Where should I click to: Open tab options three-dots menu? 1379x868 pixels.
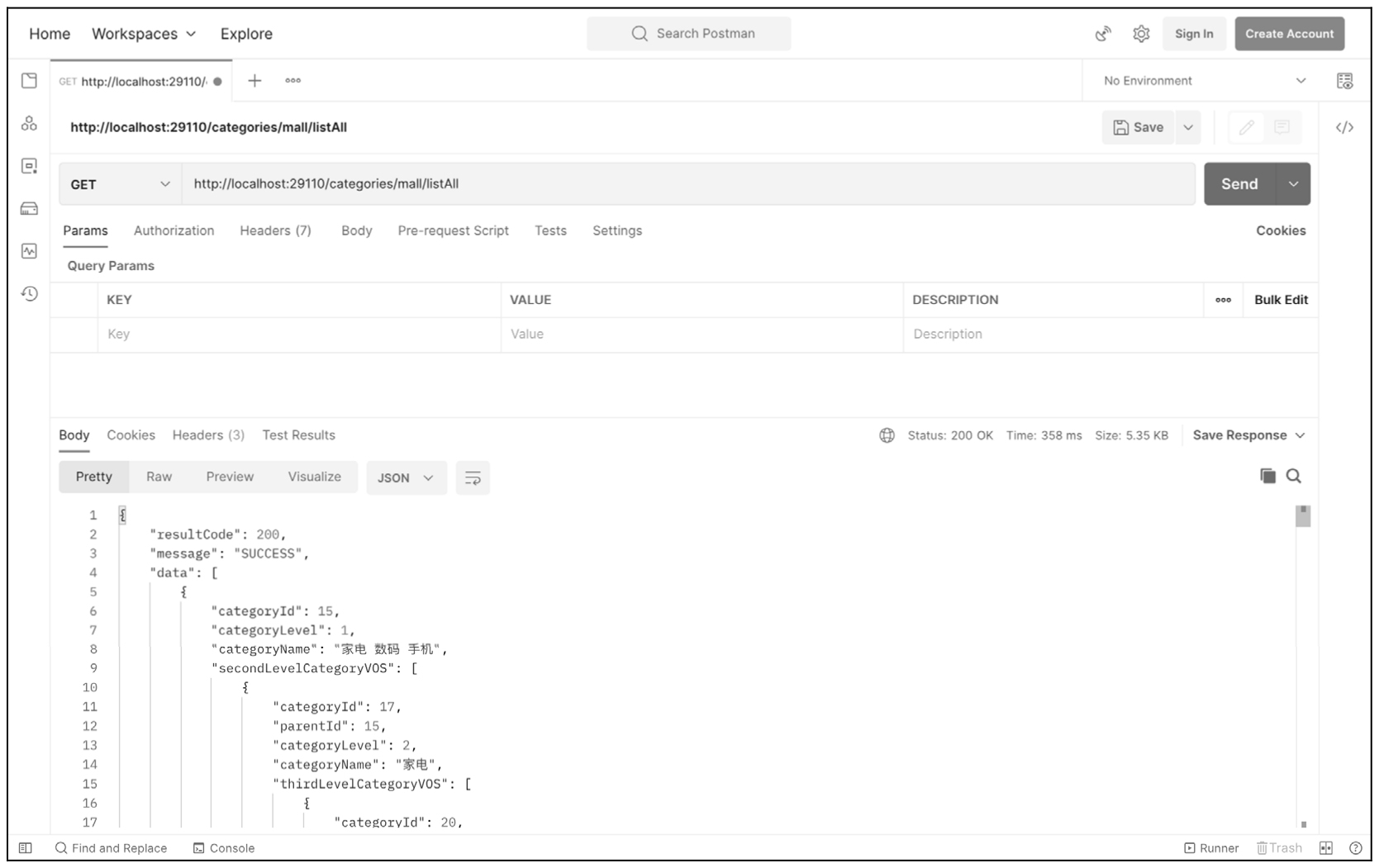(x=293, y=81)
